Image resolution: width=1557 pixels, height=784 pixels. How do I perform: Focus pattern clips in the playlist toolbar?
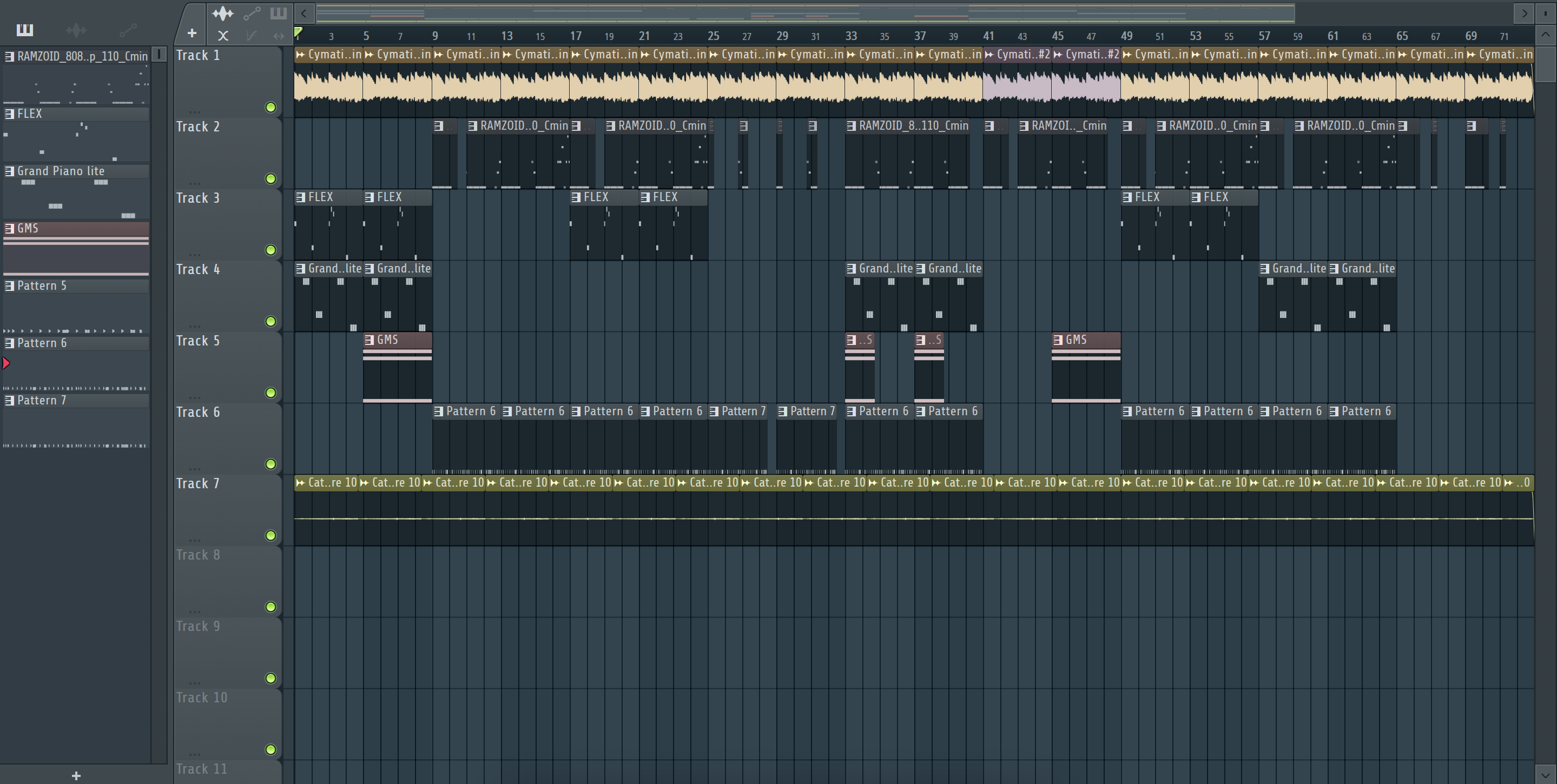pos(278,14)
